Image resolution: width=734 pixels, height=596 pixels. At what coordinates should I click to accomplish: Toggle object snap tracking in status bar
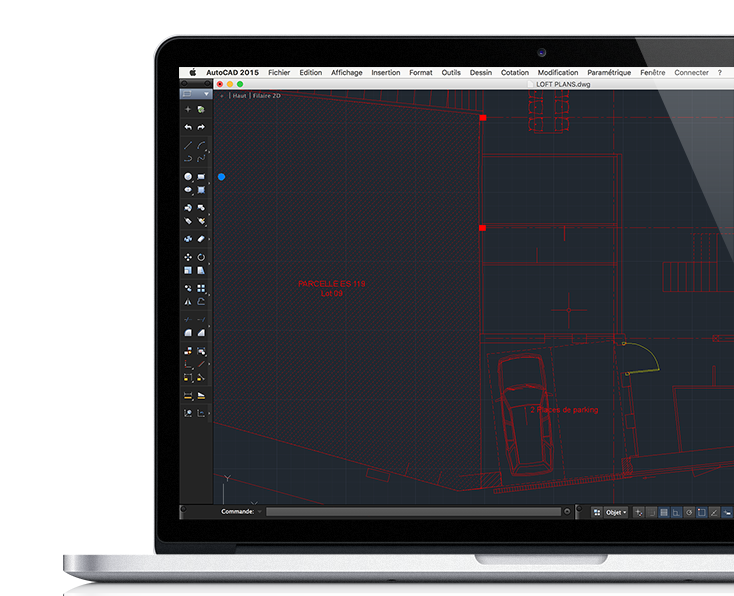pos(714,513)
